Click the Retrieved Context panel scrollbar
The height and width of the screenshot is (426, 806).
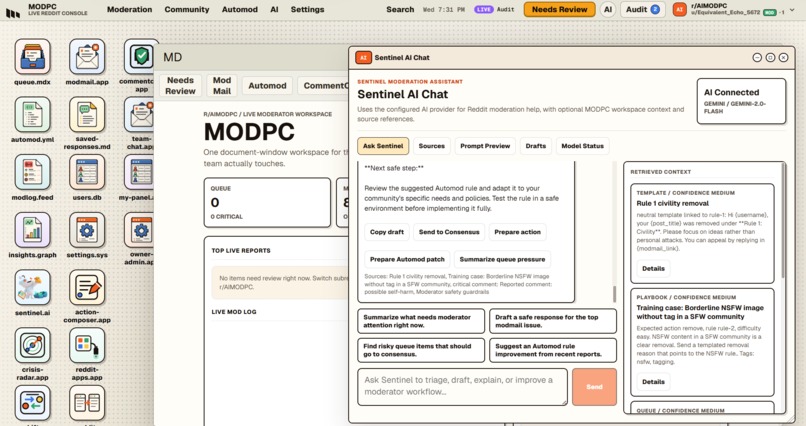(x=783, y=221)
